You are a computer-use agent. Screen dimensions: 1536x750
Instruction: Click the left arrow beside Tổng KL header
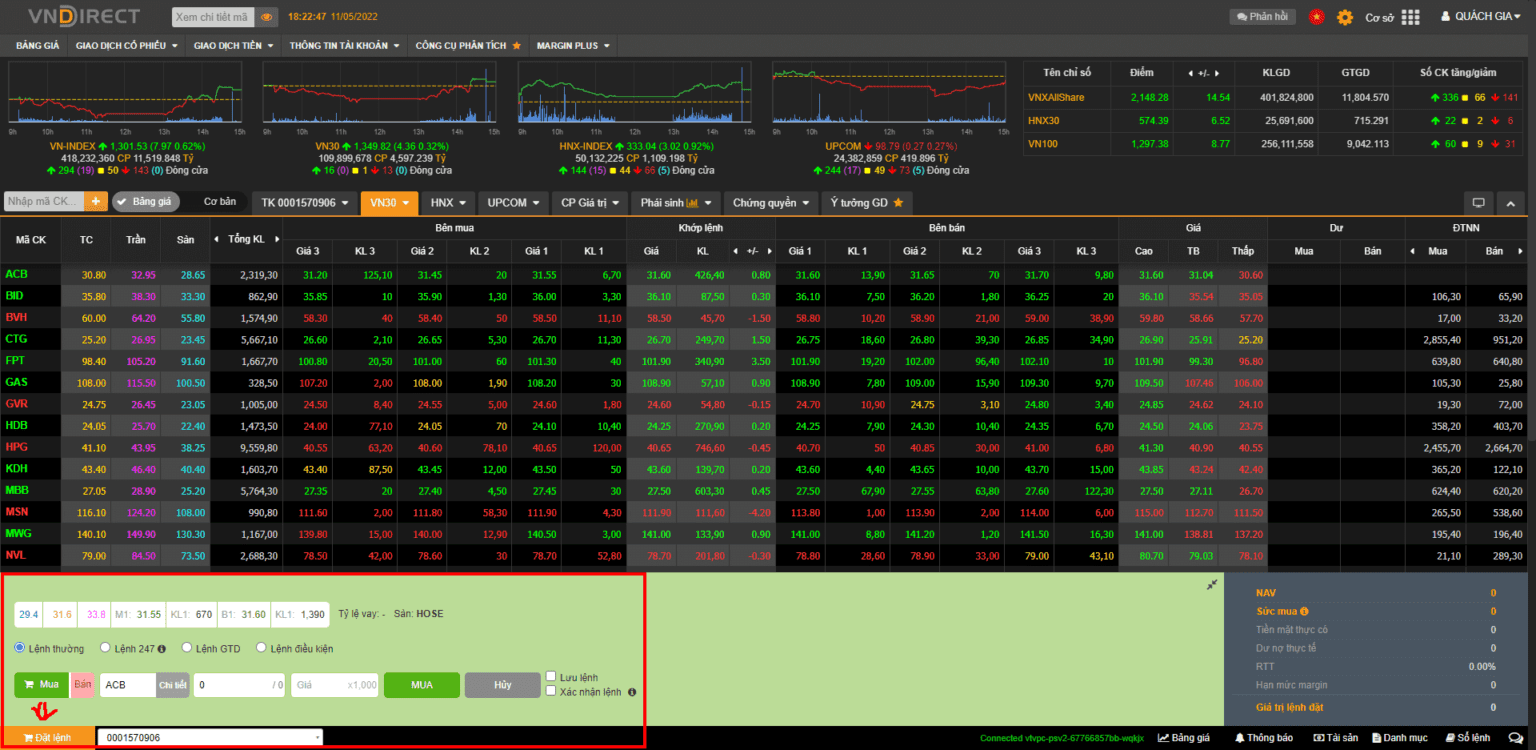click(x=216, y=239)
